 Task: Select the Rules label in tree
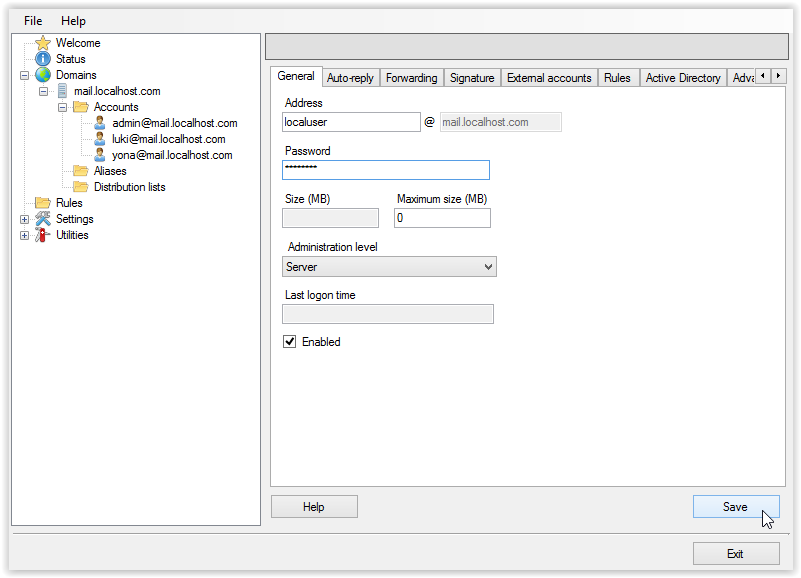point(69,203)
